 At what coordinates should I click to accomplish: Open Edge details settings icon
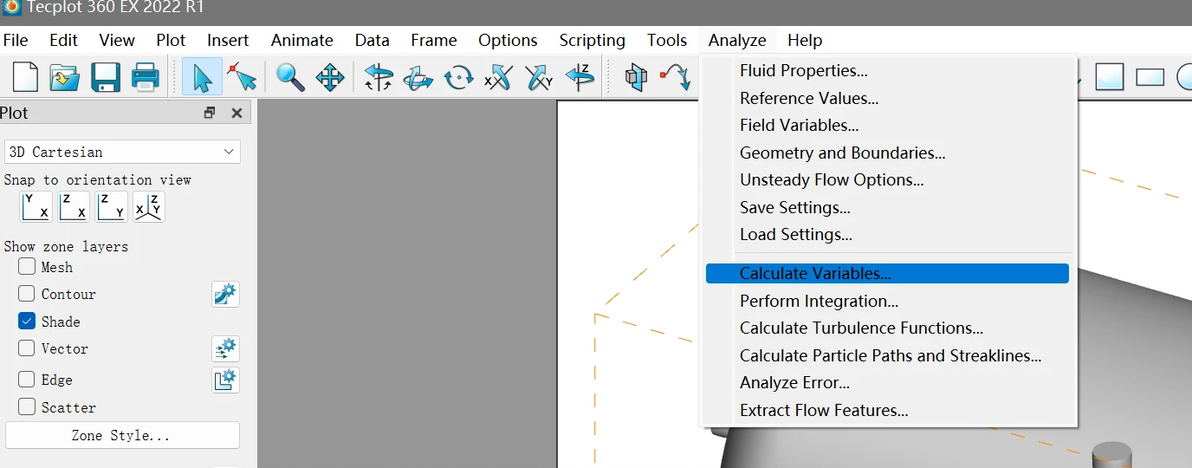(226, 380)
